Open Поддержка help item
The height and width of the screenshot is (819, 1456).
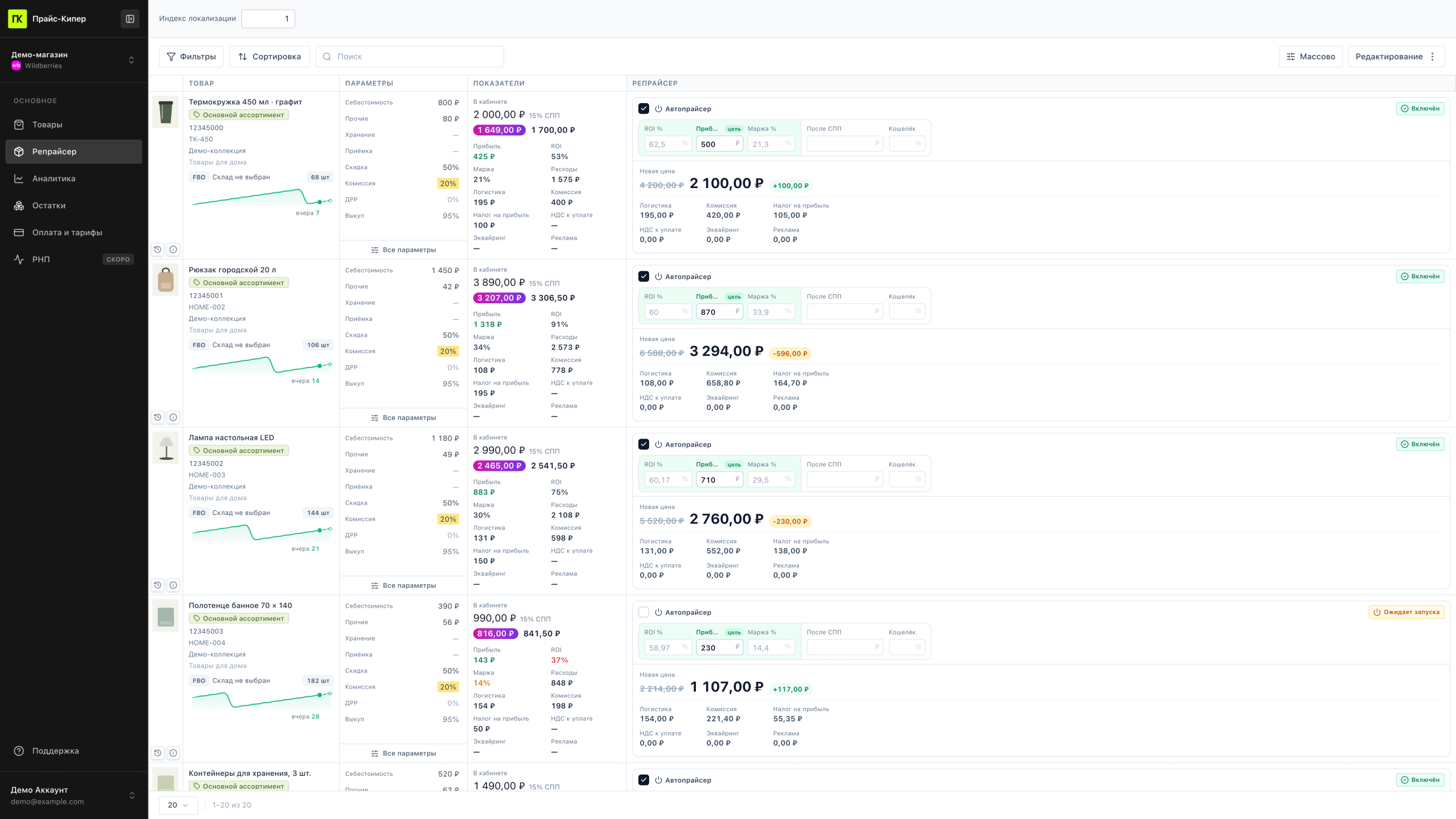(74, 751)
